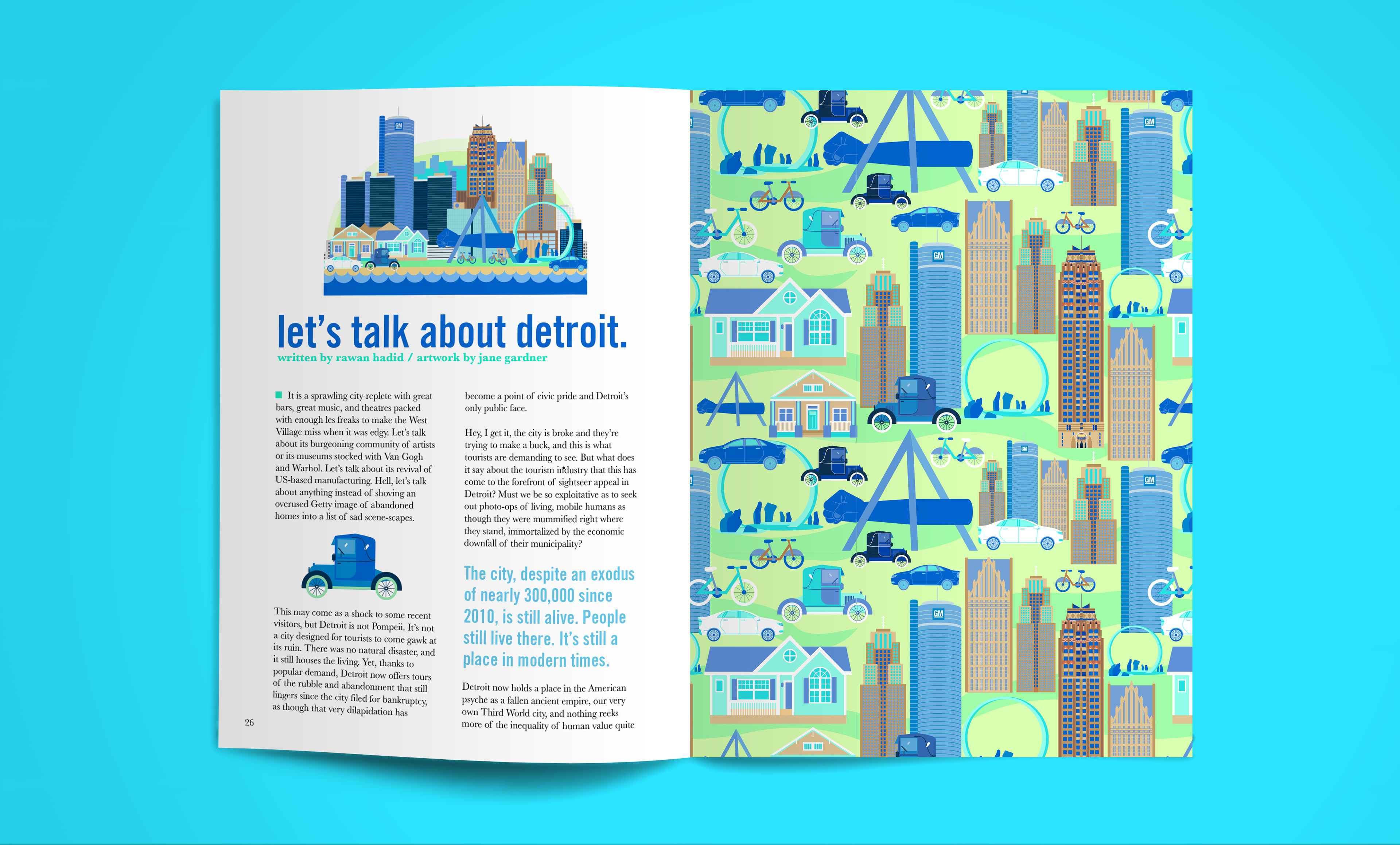Click the line "Detroit now holds a place in the American"
1400x845 pixels.
(544, 688)
